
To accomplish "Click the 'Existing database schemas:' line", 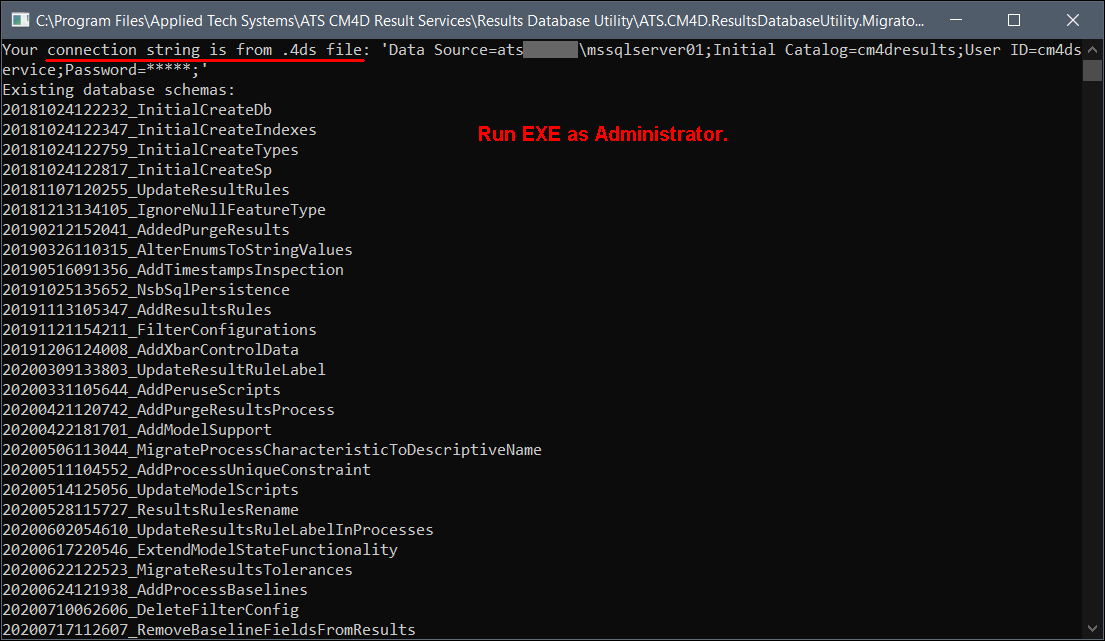I will pyautogui.click(x=119, y=90).
